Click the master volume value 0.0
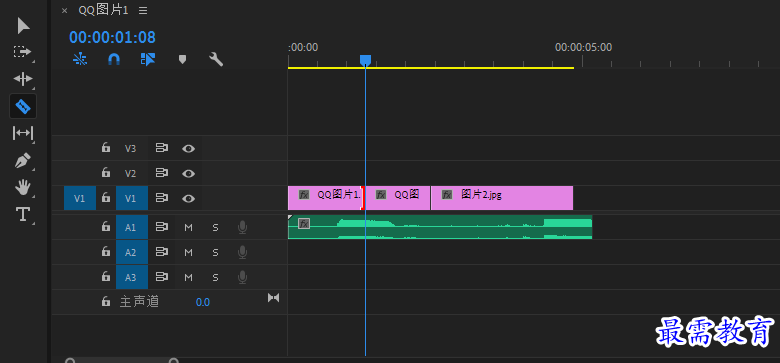780x363 pixels. coord(202,302)
